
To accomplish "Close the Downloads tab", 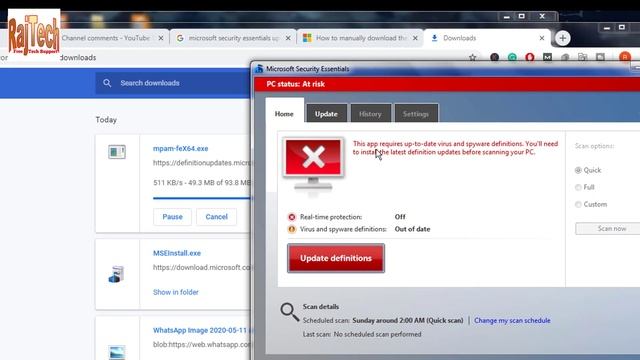I will pyautogui.click(x=542, y=38).
